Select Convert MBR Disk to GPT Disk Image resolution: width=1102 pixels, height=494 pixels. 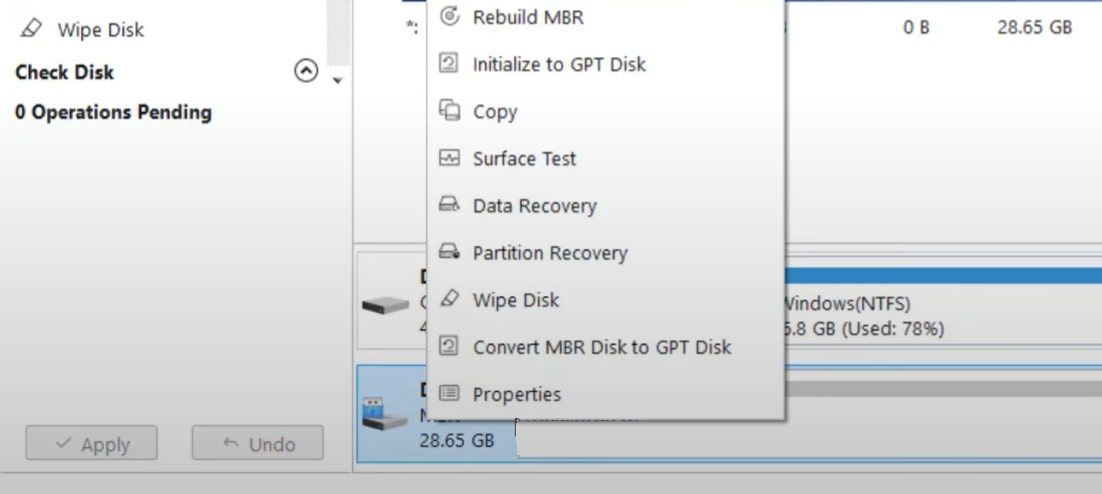click(x=601, y=347)
